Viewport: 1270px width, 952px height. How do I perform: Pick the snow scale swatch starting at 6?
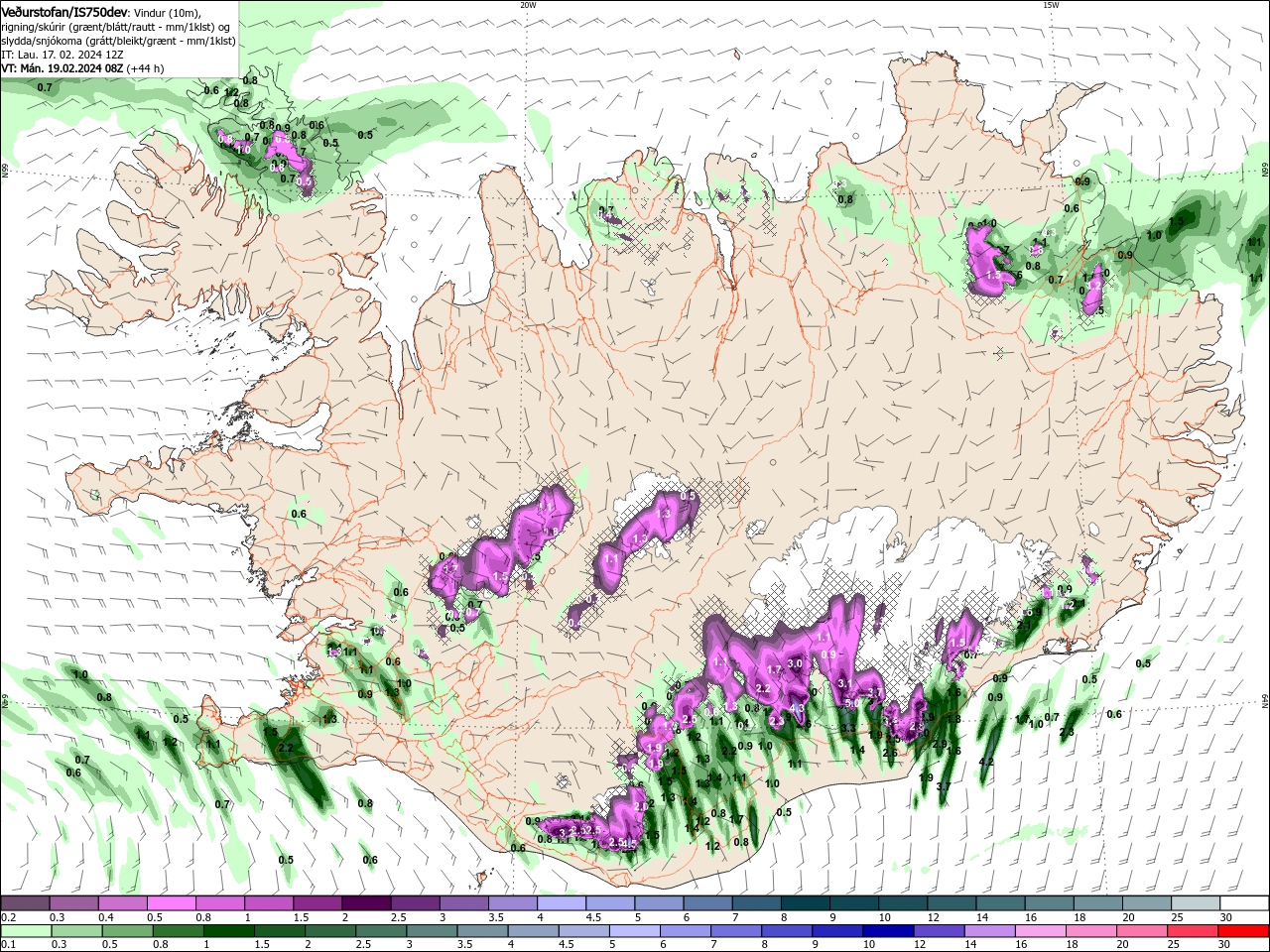coord(707,903)
